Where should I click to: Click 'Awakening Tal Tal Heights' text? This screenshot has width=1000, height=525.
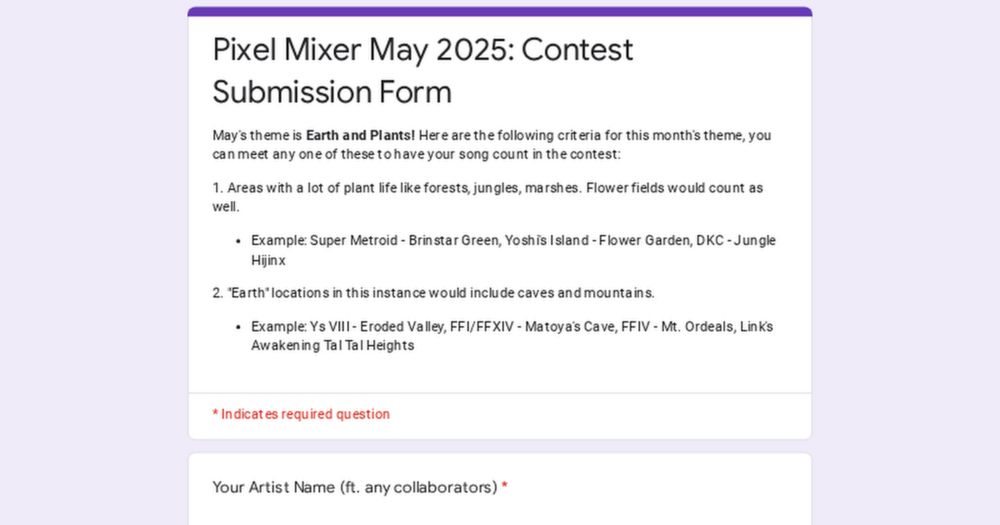[x=333, y=345]
